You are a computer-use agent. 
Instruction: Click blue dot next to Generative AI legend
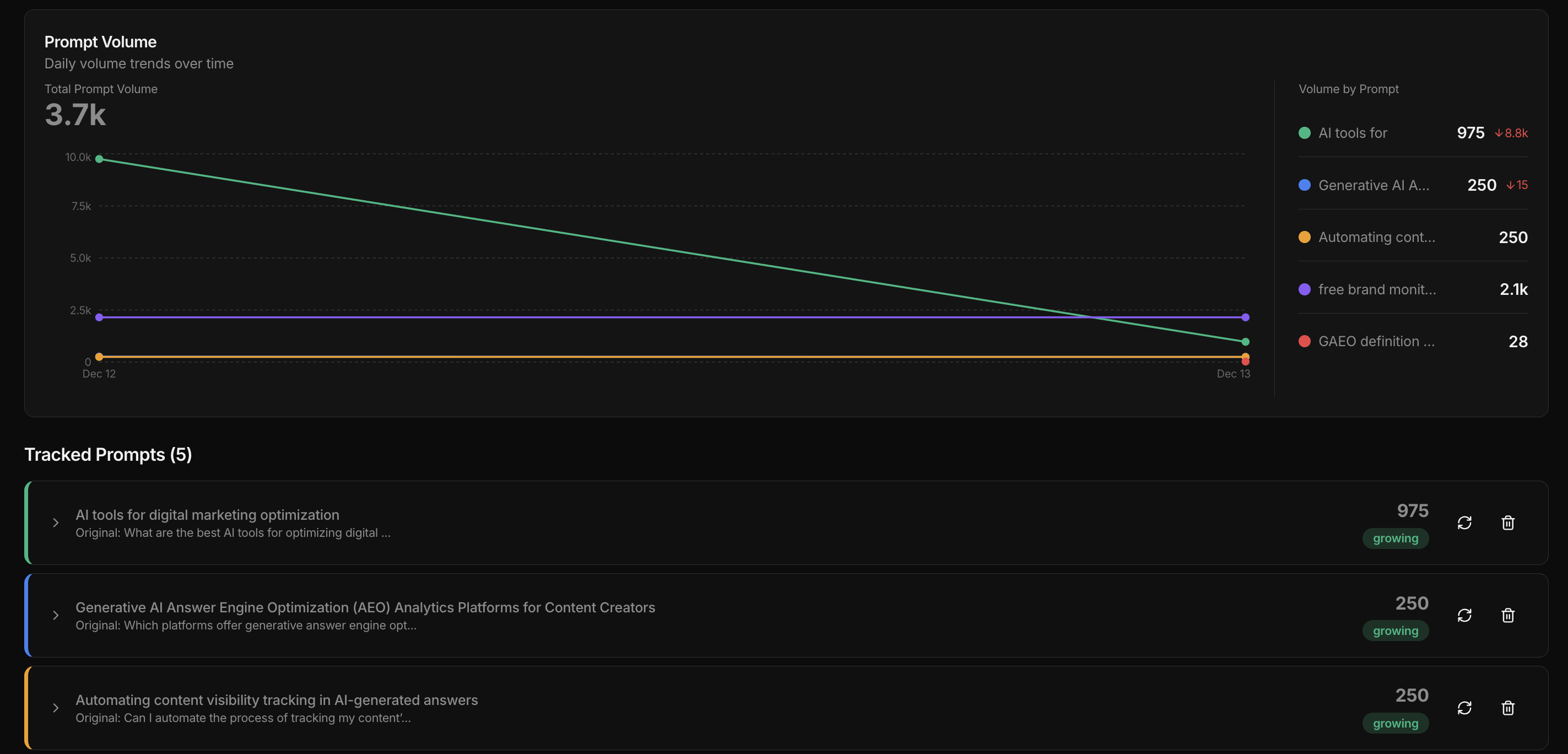pyautogui.click(x=1305, y=185)
